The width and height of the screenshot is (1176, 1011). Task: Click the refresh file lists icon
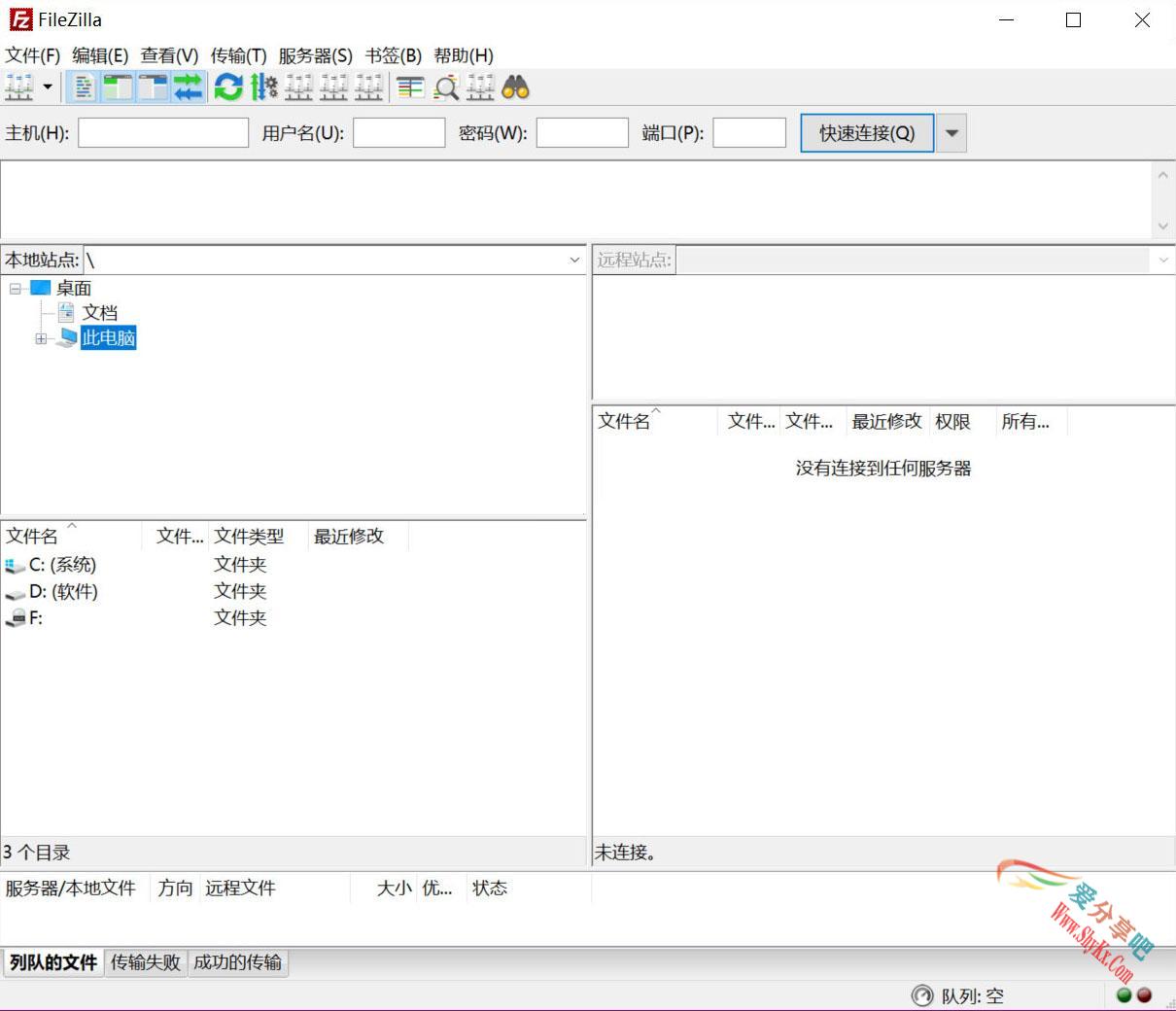point(227,87)
